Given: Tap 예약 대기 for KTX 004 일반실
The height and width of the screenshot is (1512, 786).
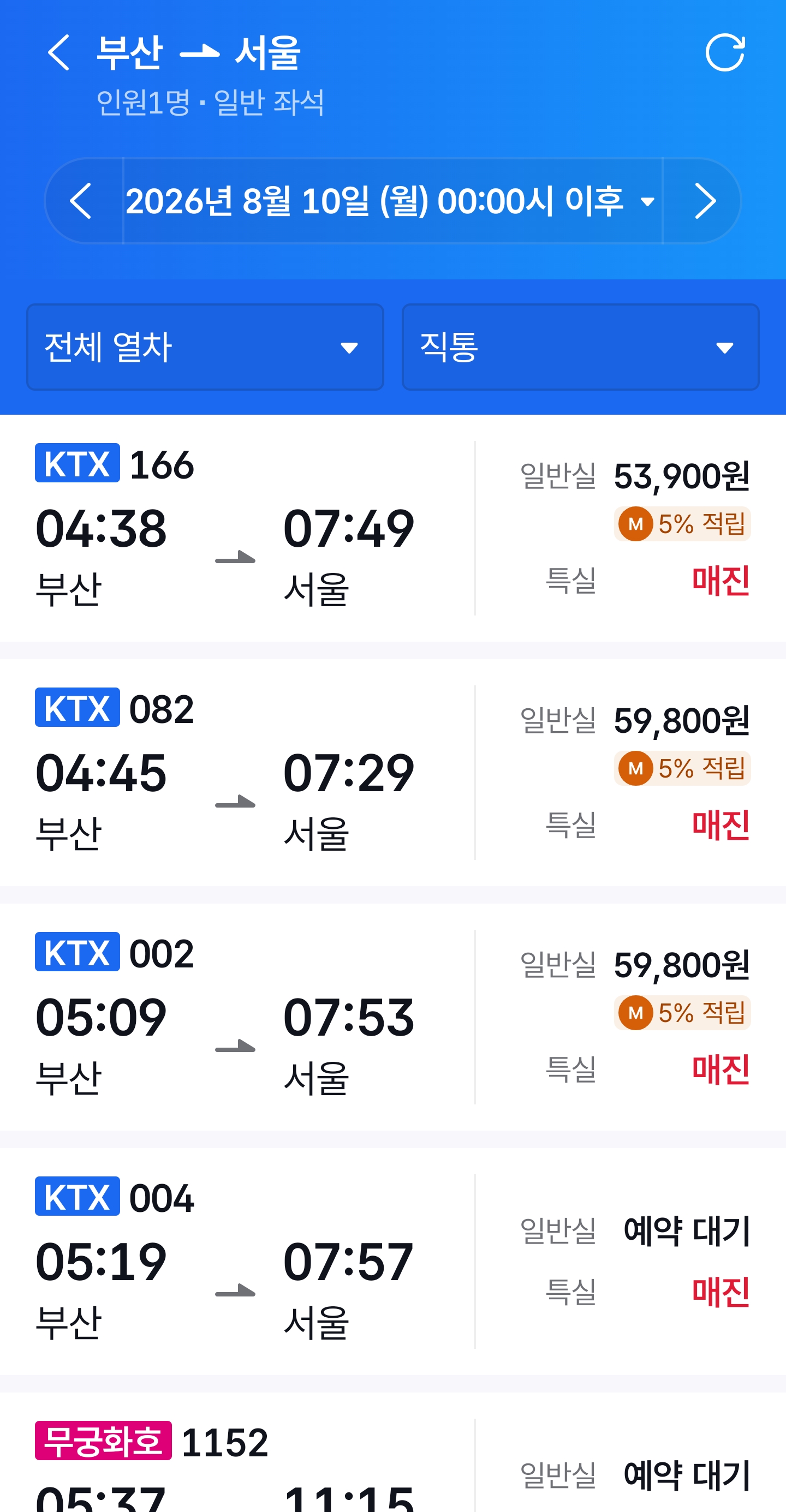Looking at the screenshot, I should pos(686,1231).
